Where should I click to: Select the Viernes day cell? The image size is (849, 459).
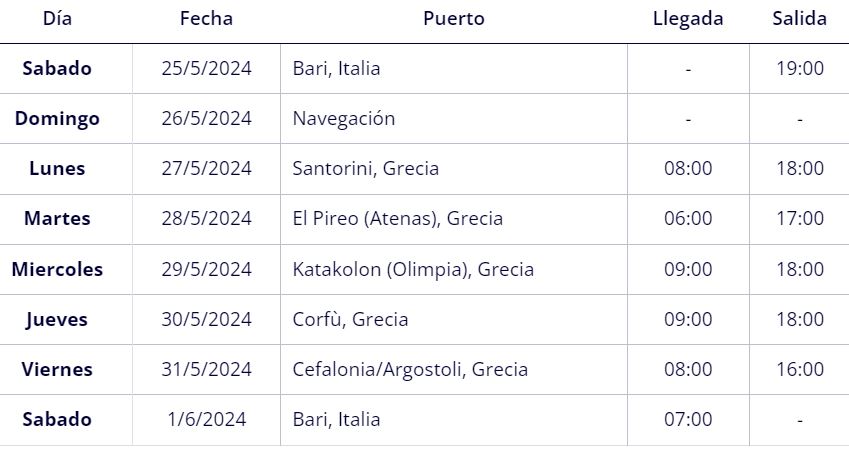(x=57, y=369)
